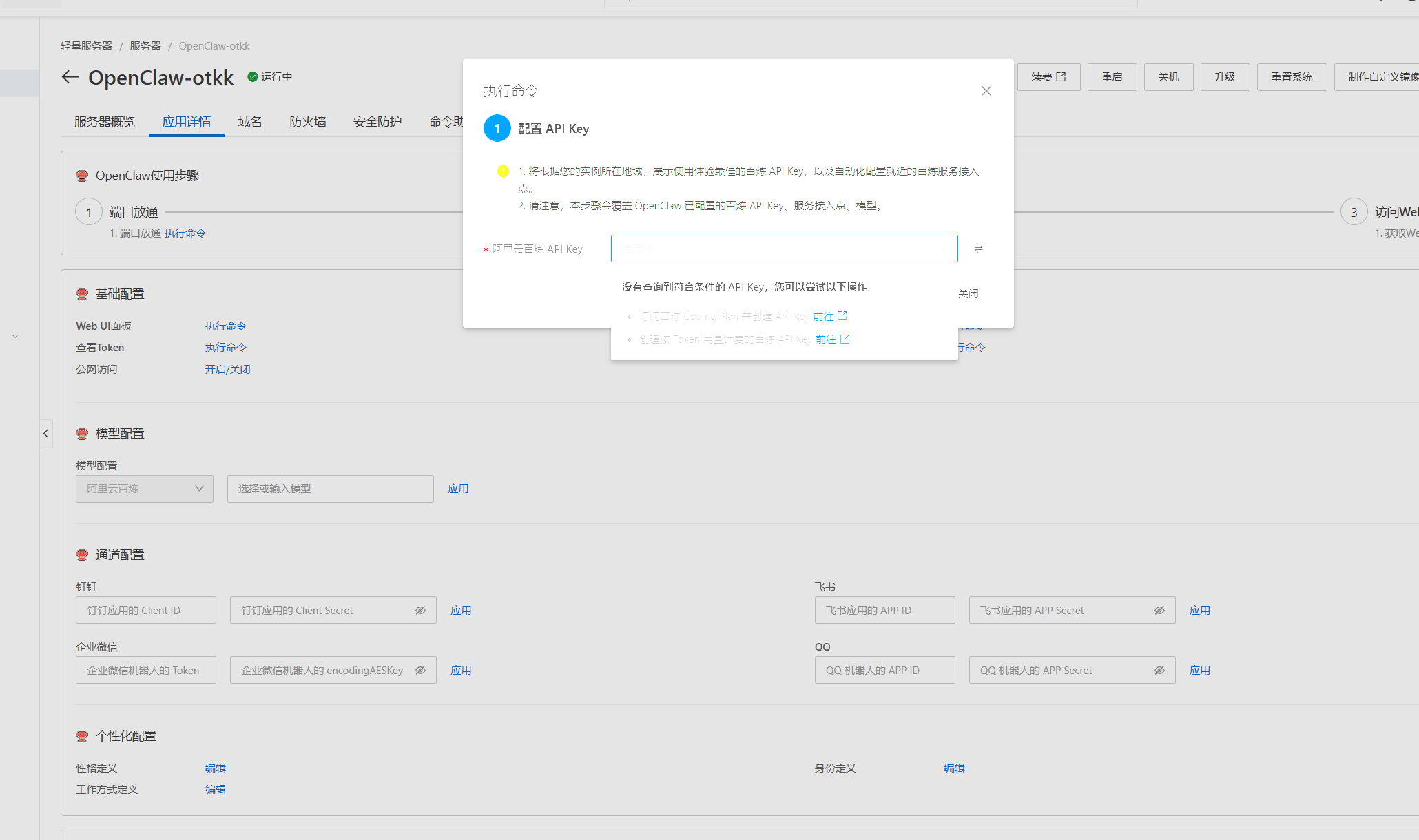Click external link icon next to Coding Plan 前往
The height and width of the screenshot is (840, 1419).
click(842, 316)
